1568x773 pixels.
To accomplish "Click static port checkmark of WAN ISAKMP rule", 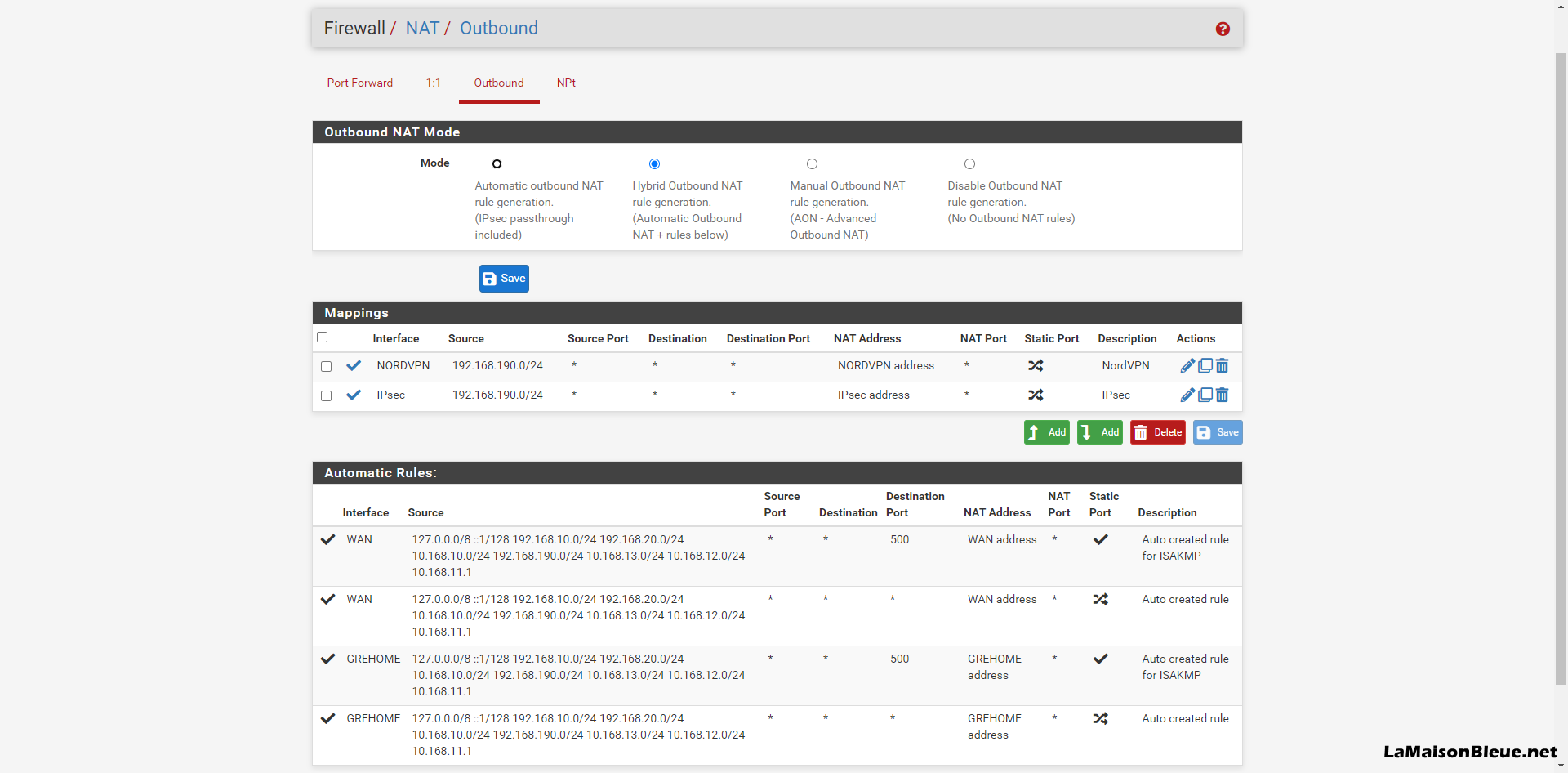I will 1101,539.
